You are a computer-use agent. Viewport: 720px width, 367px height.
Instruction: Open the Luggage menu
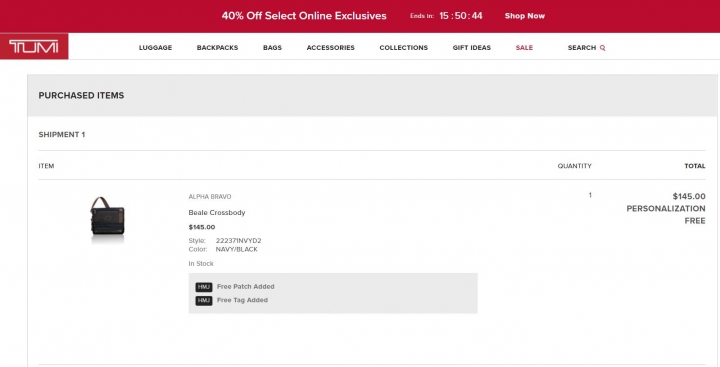[156, 48]
